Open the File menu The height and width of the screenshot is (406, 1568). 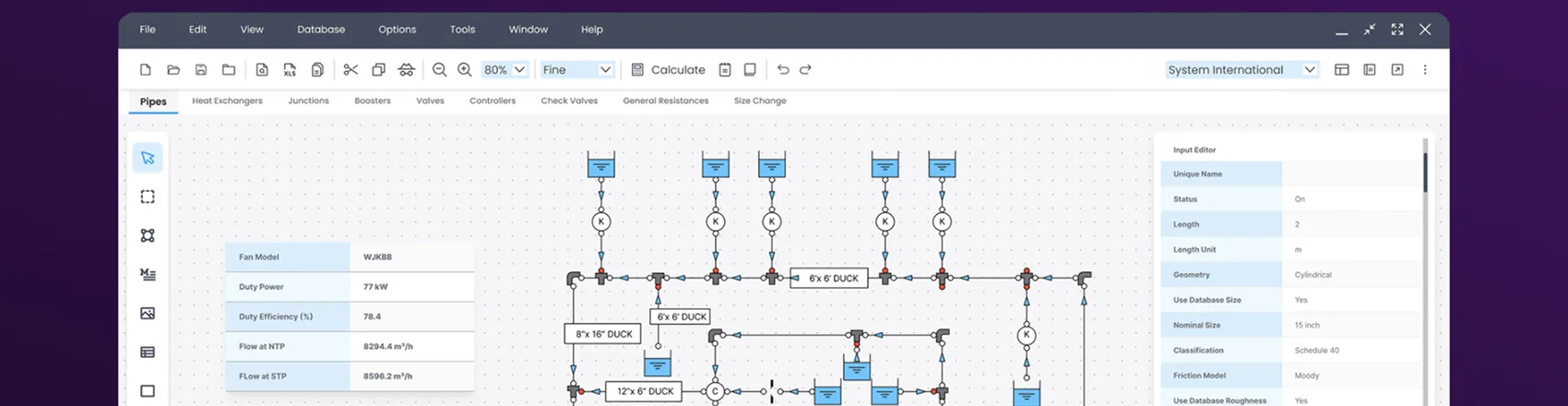[148, 30]
